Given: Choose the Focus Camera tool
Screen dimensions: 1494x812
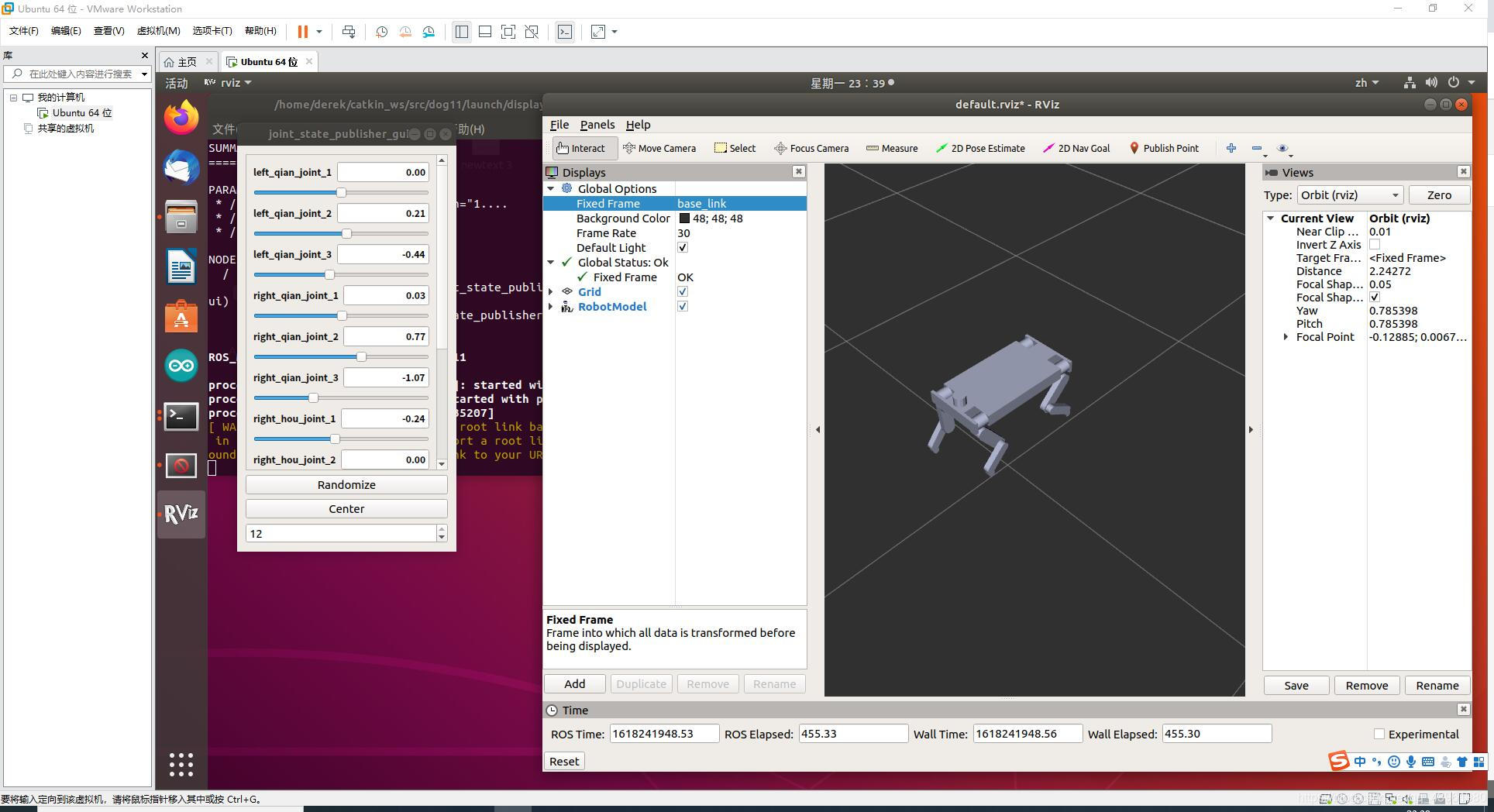Looking at the screenshot, I should click(x=811, y=148).
